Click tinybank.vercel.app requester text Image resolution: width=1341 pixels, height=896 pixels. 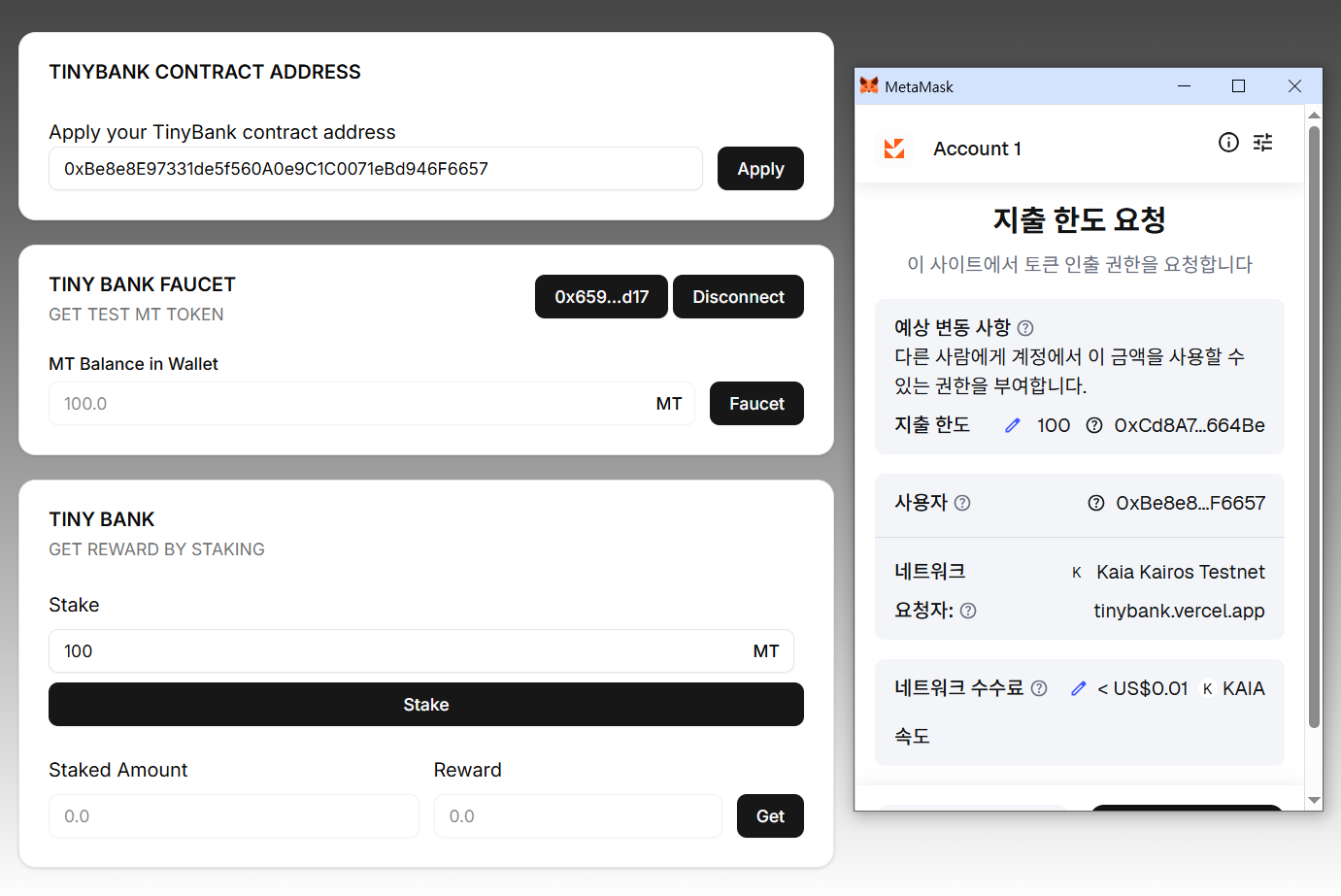coord(1179,611)
